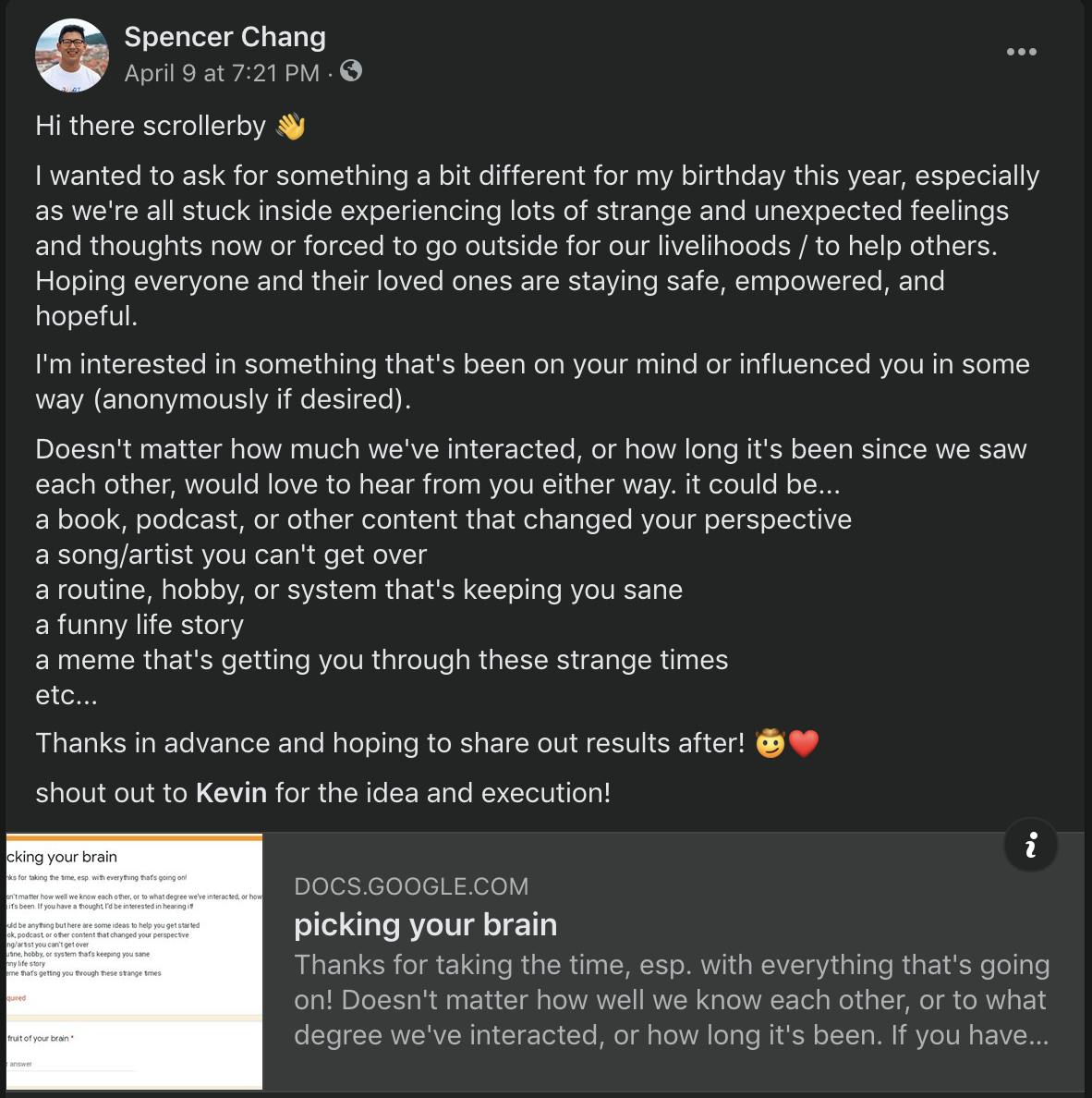Click the info icon on link preview

1030,845
